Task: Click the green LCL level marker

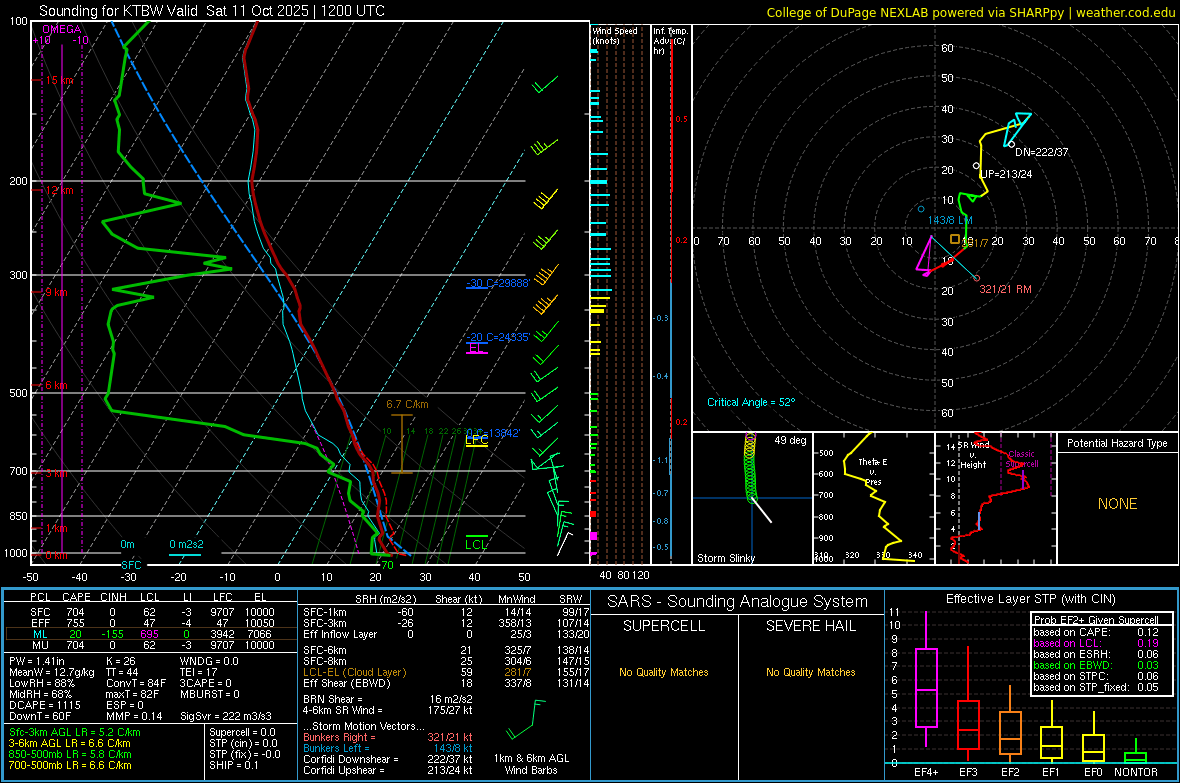Action: [476, 543]
